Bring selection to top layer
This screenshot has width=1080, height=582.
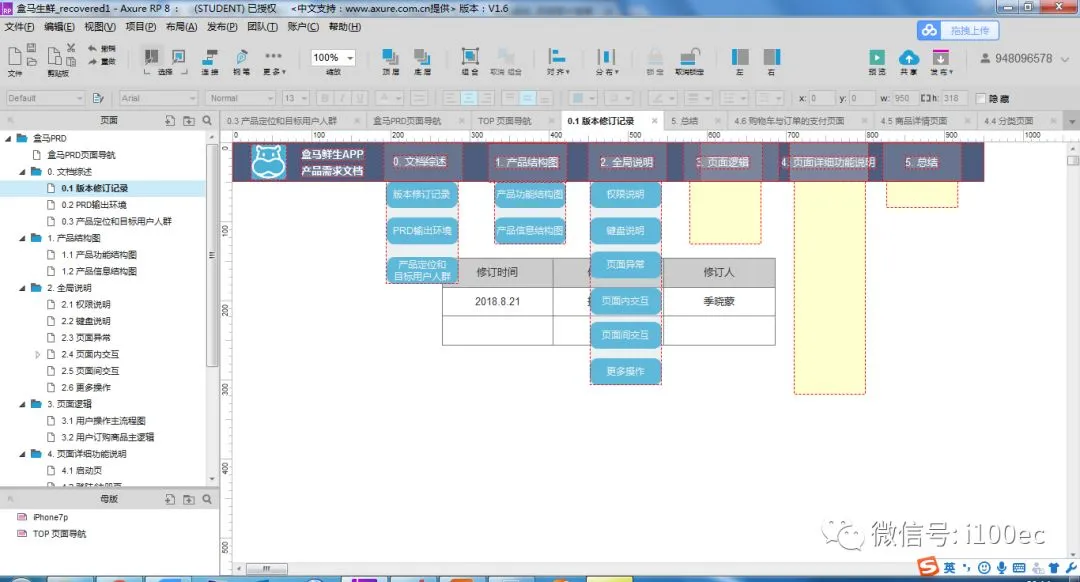click(391, 56)
